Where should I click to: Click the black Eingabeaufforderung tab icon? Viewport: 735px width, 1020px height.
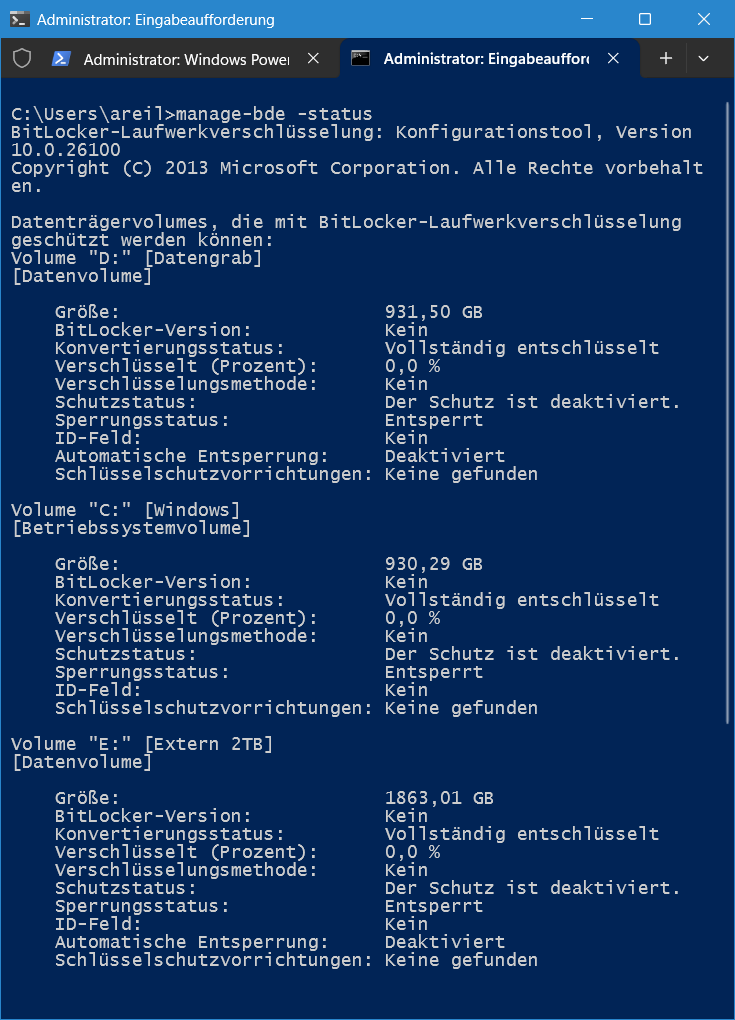tap(360, 59)
